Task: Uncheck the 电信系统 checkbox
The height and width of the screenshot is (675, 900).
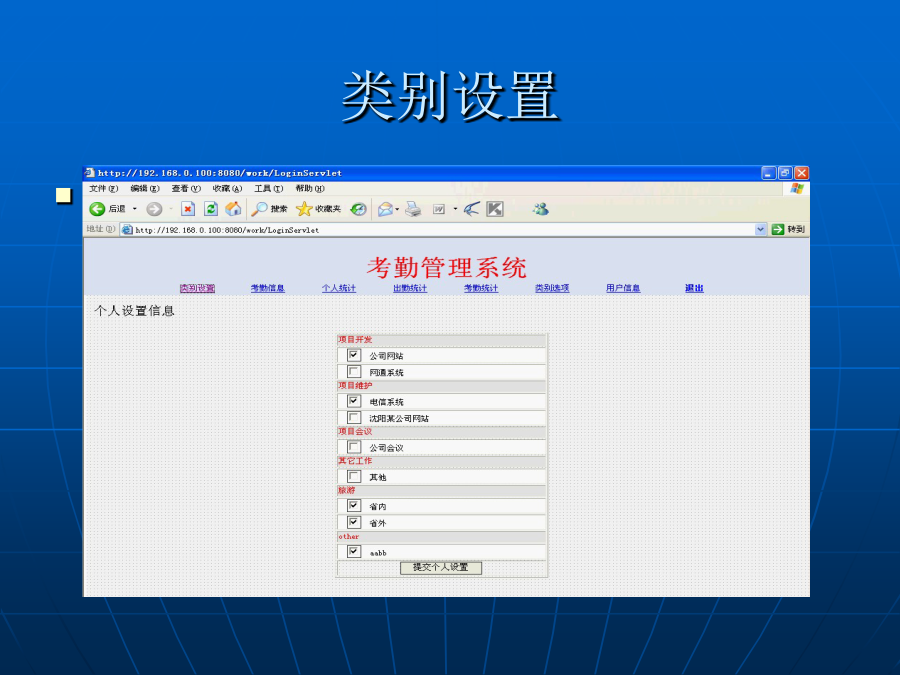Action: (x=354, y=401)
